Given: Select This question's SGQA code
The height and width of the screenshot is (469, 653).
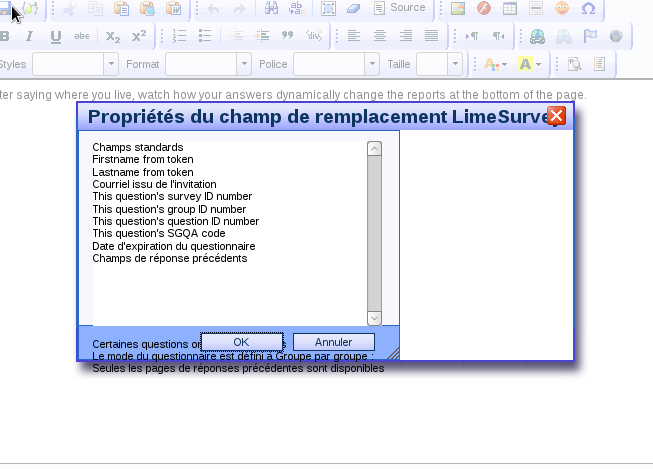Looking at the screenshot, I should pos(159,233).
